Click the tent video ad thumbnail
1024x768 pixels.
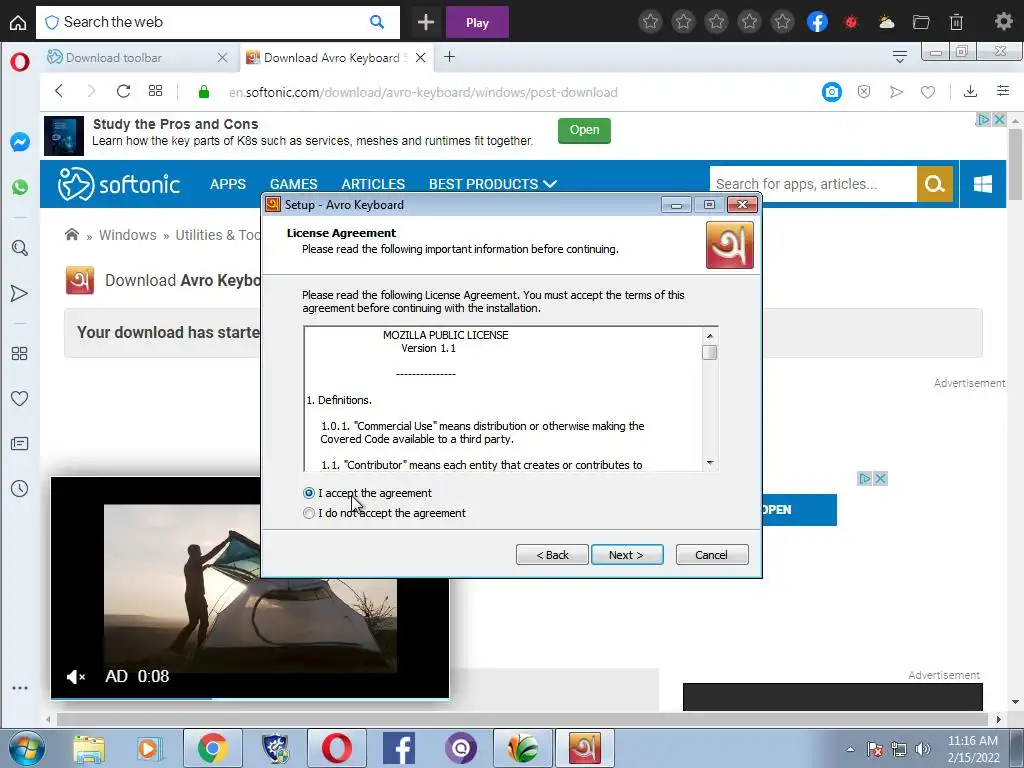point(250,588)
